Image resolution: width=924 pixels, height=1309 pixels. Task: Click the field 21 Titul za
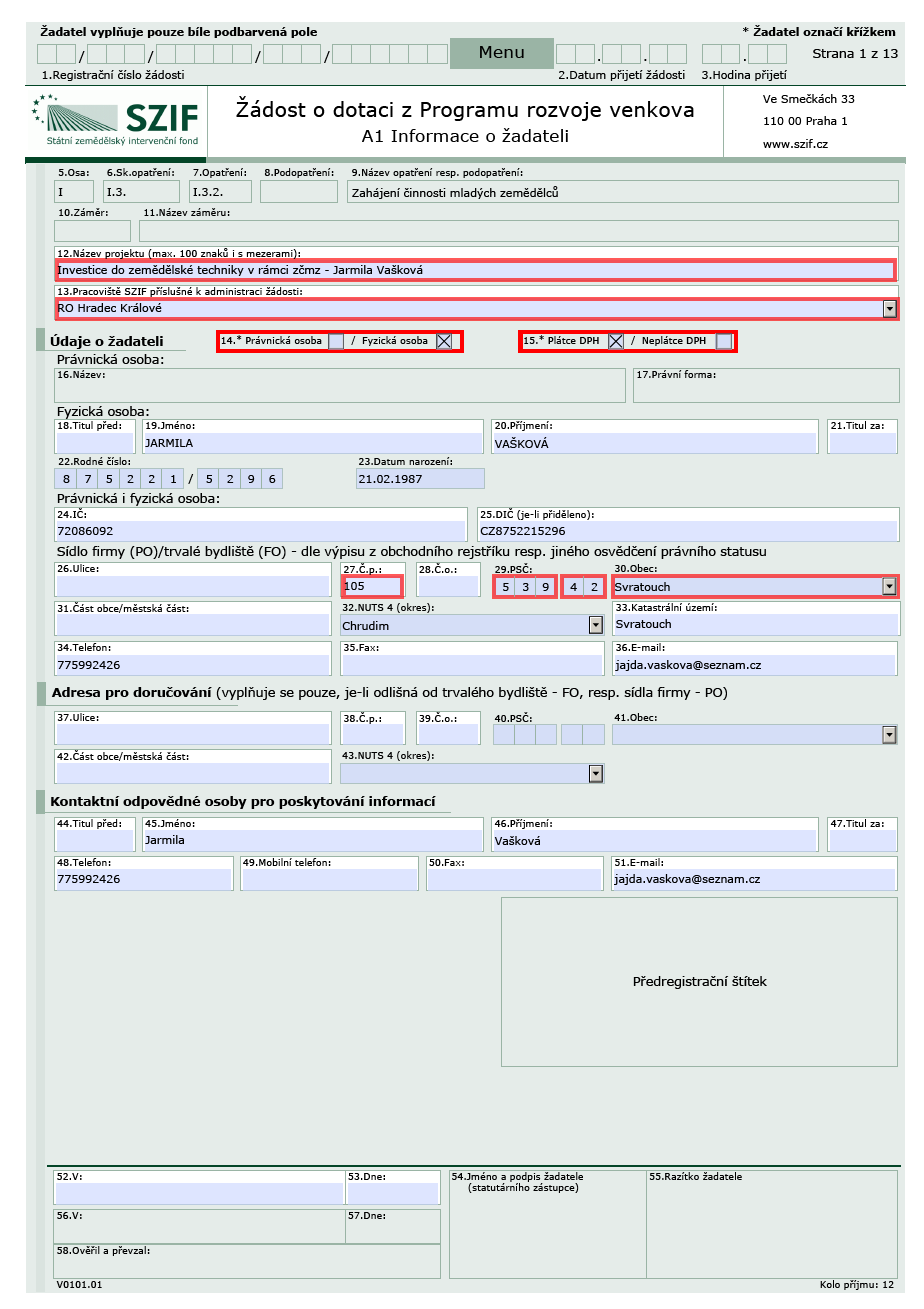point(863,442)
